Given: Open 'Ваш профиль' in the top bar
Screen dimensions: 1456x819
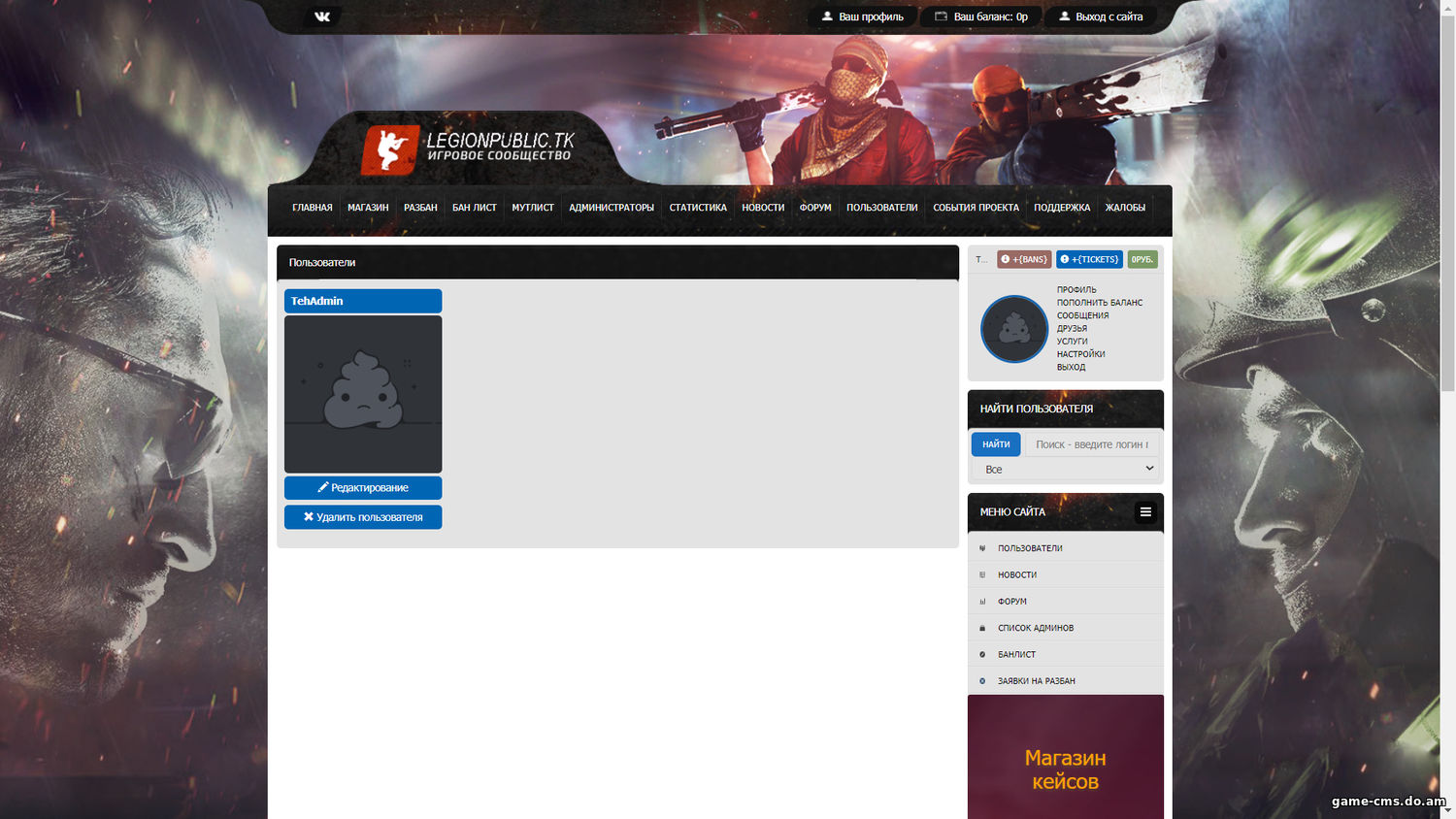Looking at the screenshot, I should 863,16.
